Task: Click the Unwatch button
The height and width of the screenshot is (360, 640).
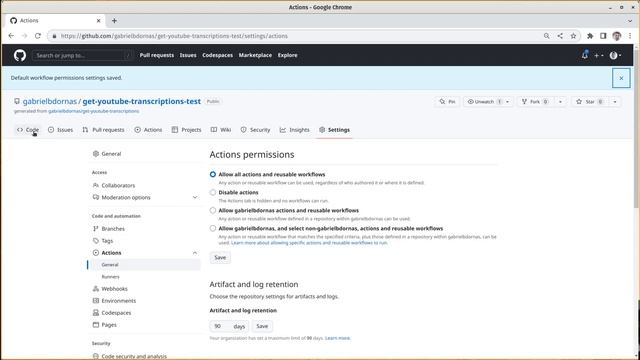Action: point(484,102)
